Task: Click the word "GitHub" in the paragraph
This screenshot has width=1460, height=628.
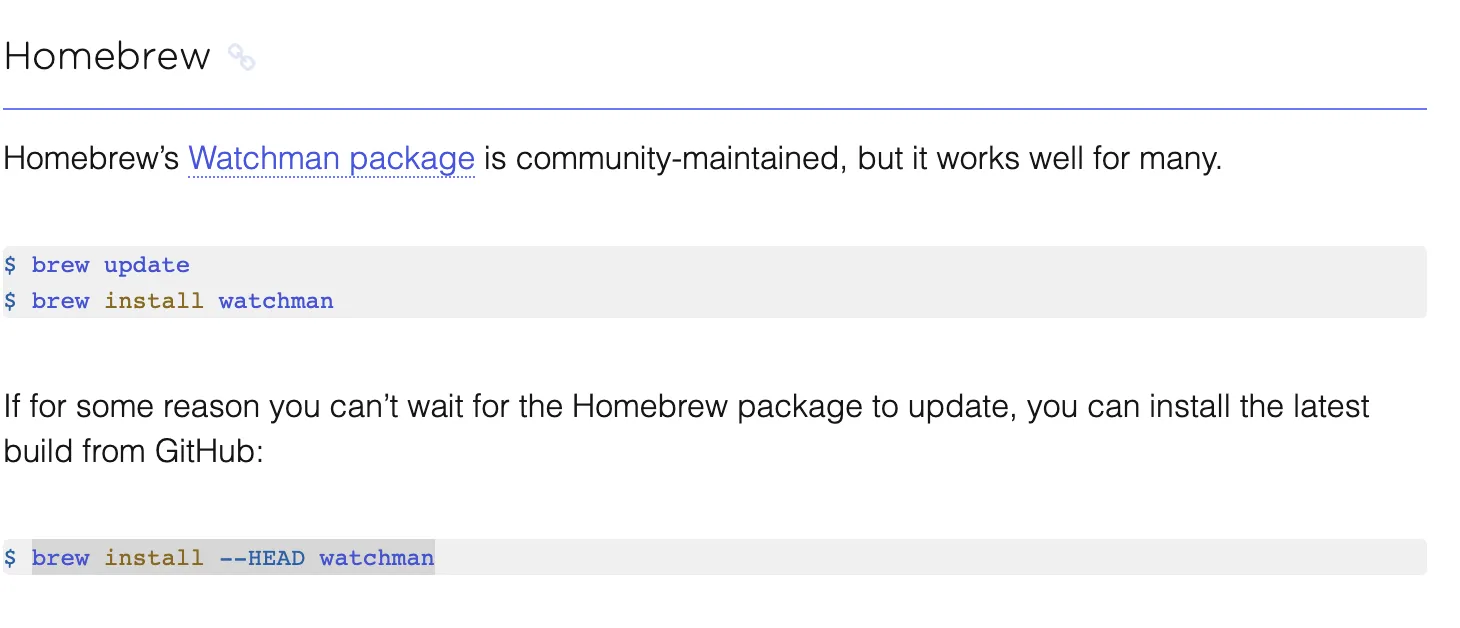Action: click(208, 451)
